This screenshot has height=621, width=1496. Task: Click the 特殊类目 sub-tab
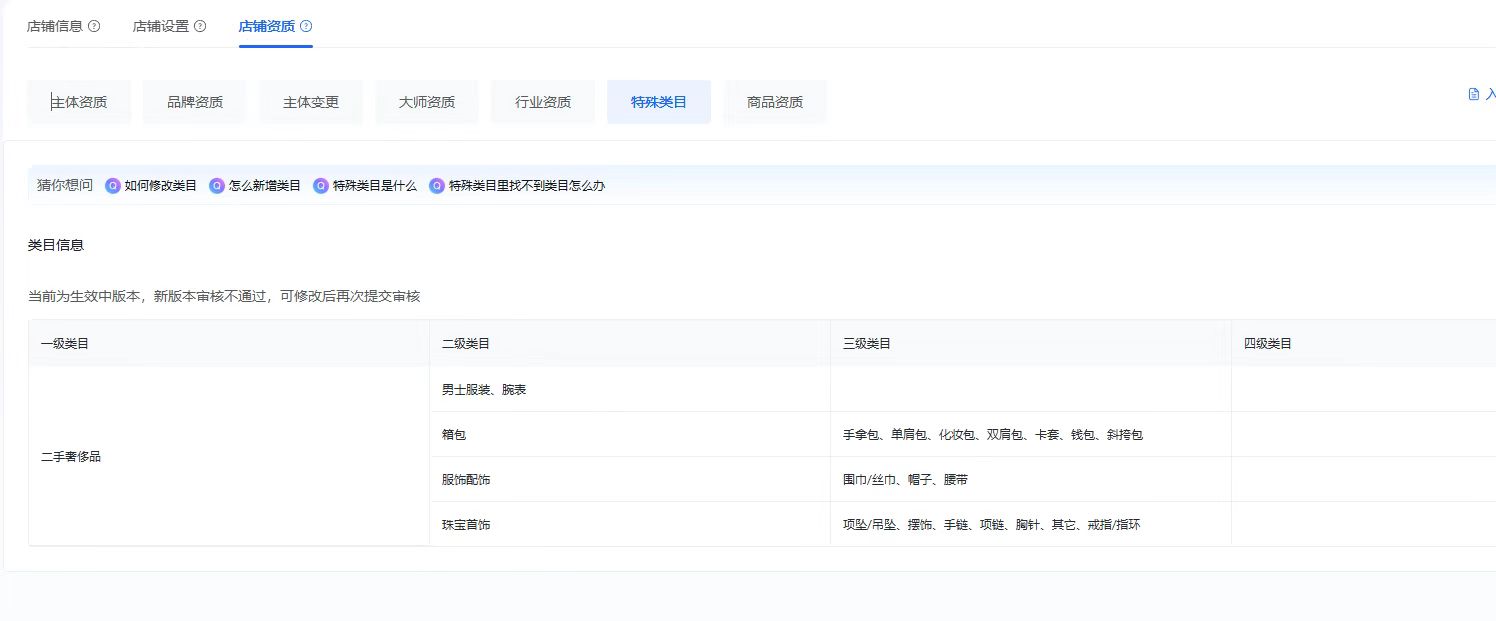659,102
